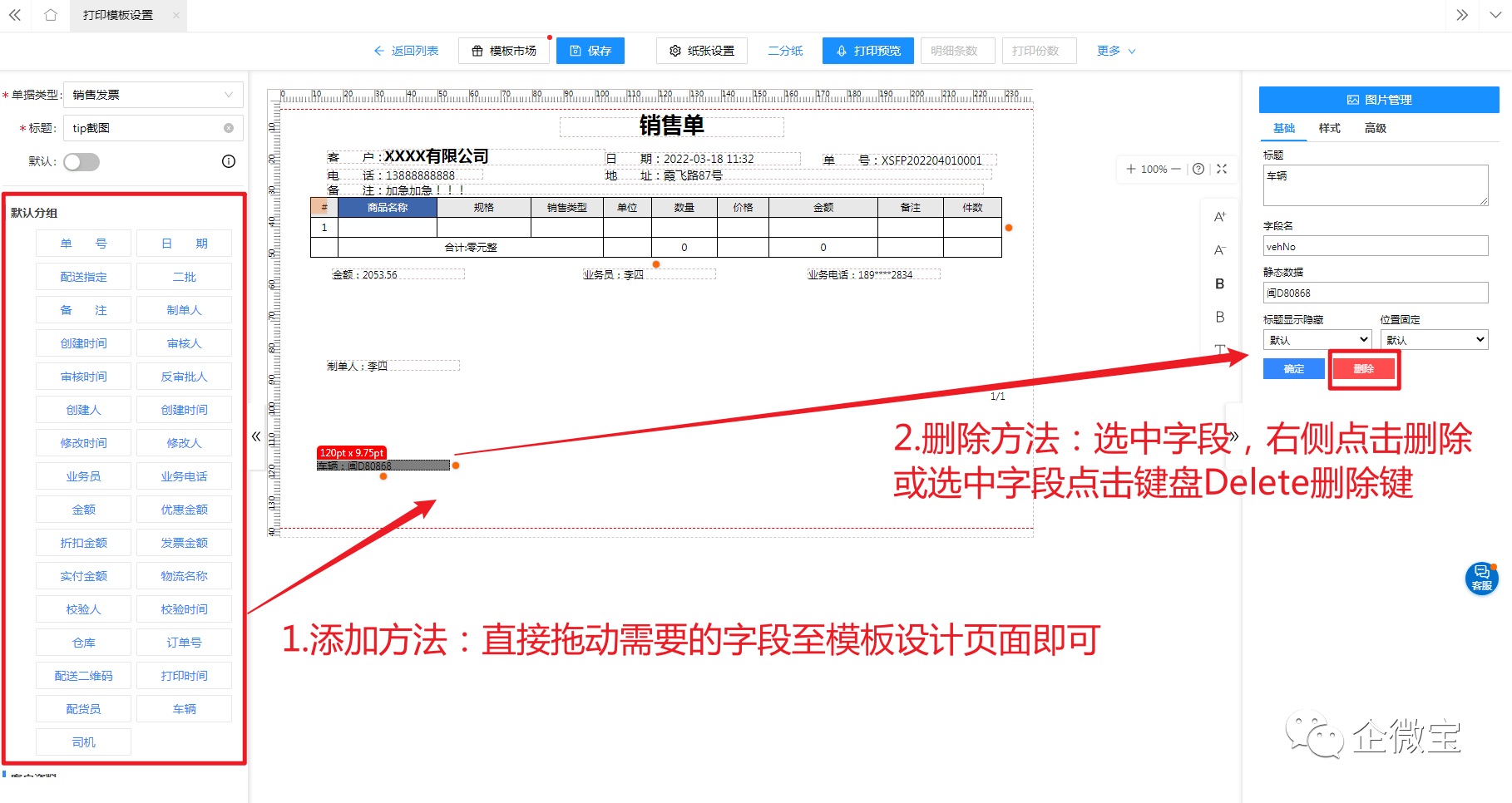Screen dimensions: 1512x803
Task: Click the 静态数据 input showing 闽D80868
Action: click(1375, 292)
